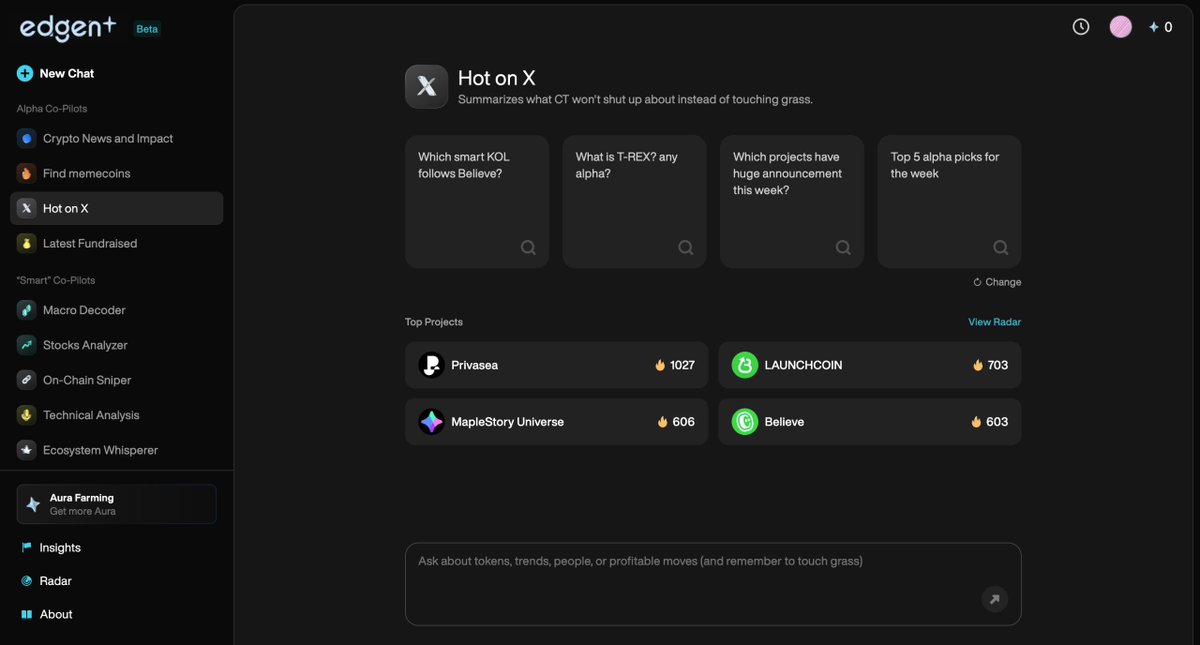Image resolution: width=1200 pixels, height=645 pixels.
Task: Select Stocks Analyzer co-pilot
Action: [x=116, y=345]
